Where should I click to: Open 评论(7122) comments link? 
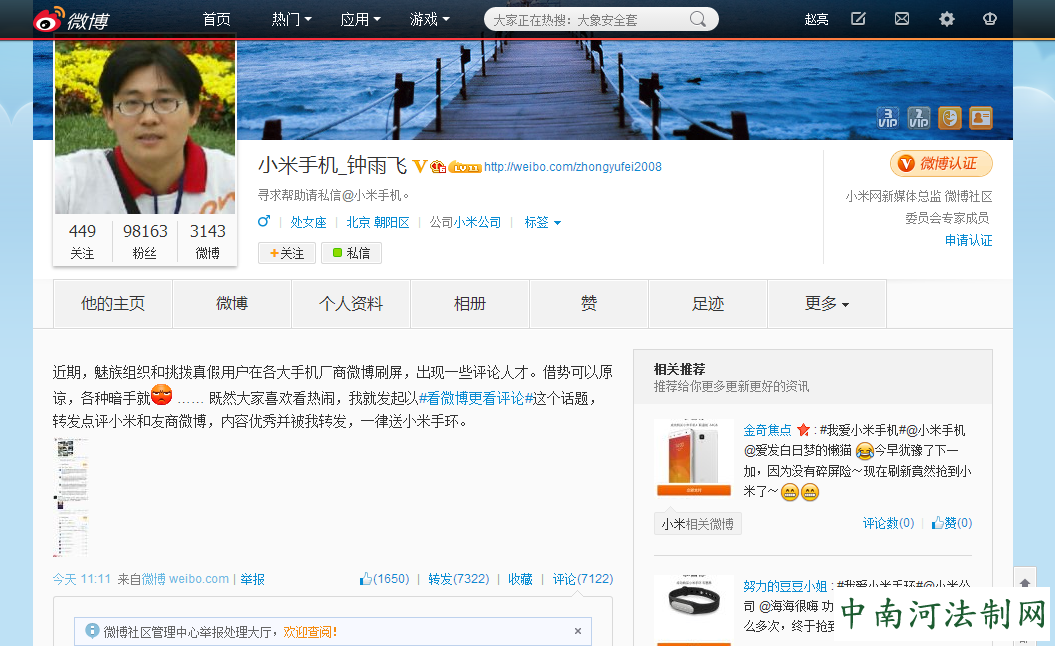pos(583,579)
